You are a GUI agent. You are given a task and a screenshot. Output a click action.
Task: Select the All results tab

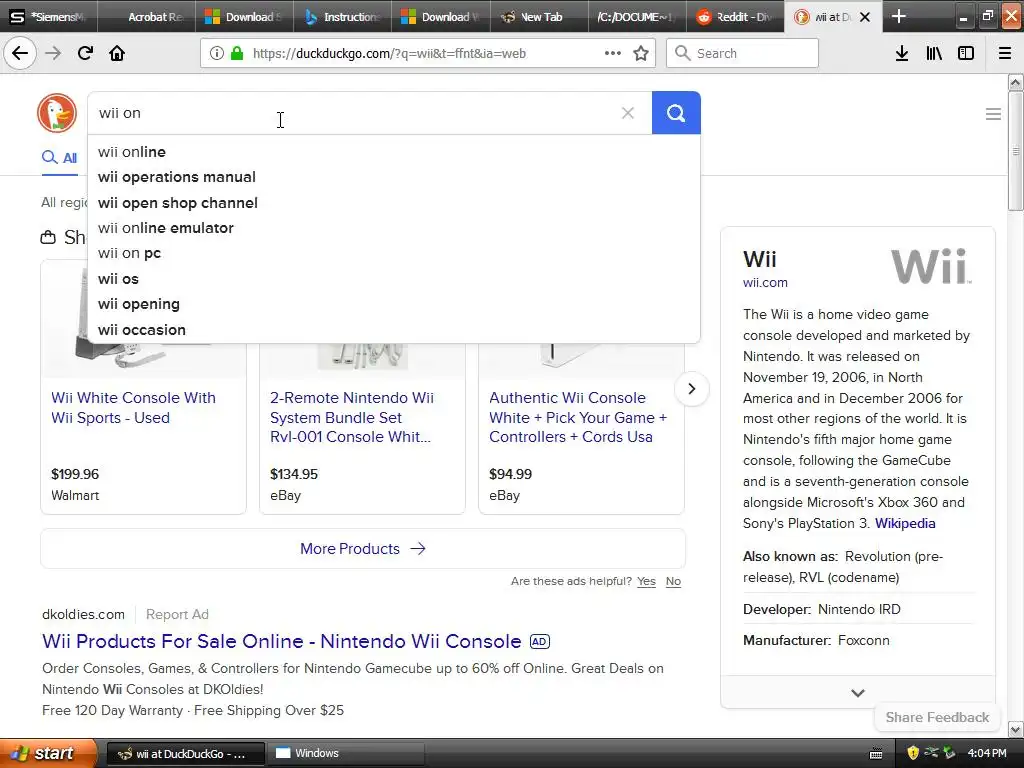coord(59,158)
